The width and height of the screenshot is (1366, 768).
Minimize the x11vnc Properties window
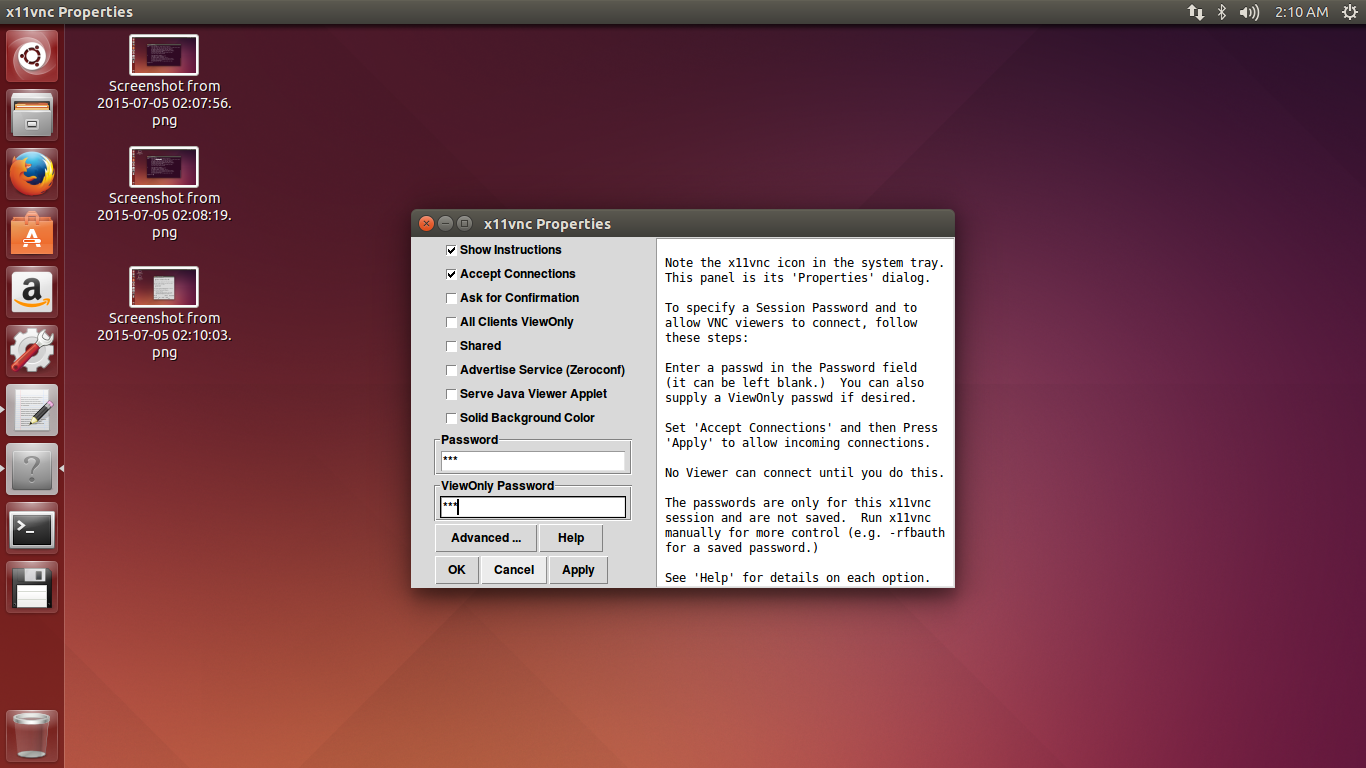pos(446,223)
